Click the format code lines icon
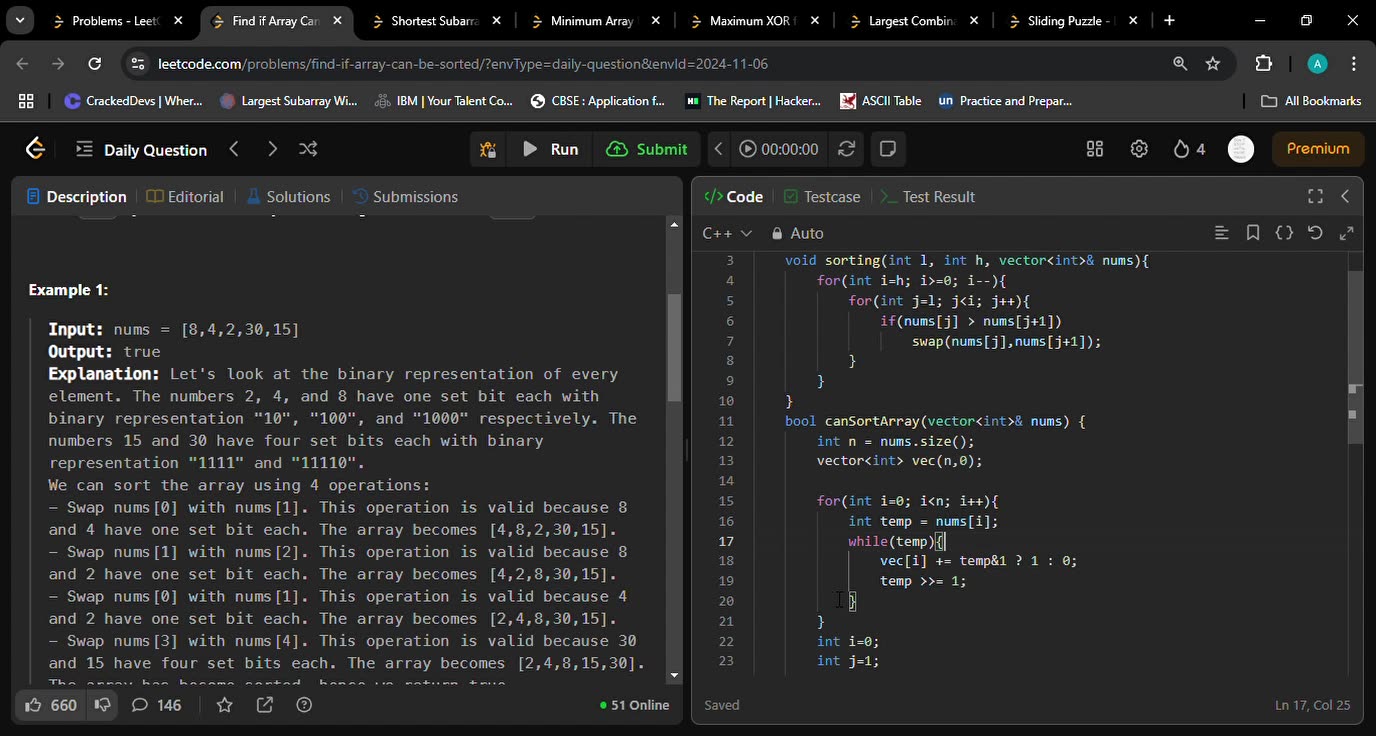1376x736 pixels. pos(1221,233)
